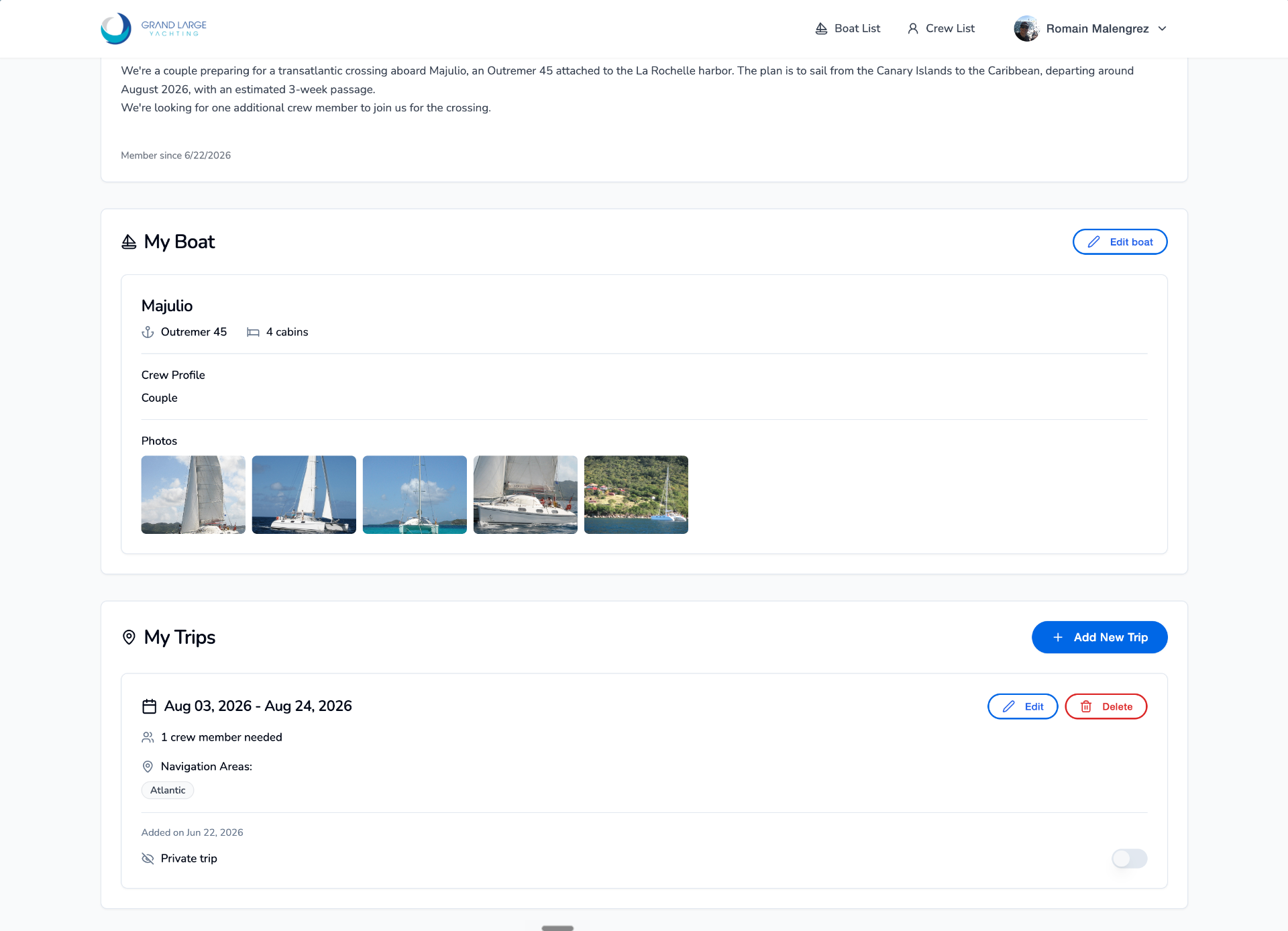This screenshot has width=1288, height=931.
Task: Open the second boat photo, catamaran on dark sea
Action: (x=304, y=494)
